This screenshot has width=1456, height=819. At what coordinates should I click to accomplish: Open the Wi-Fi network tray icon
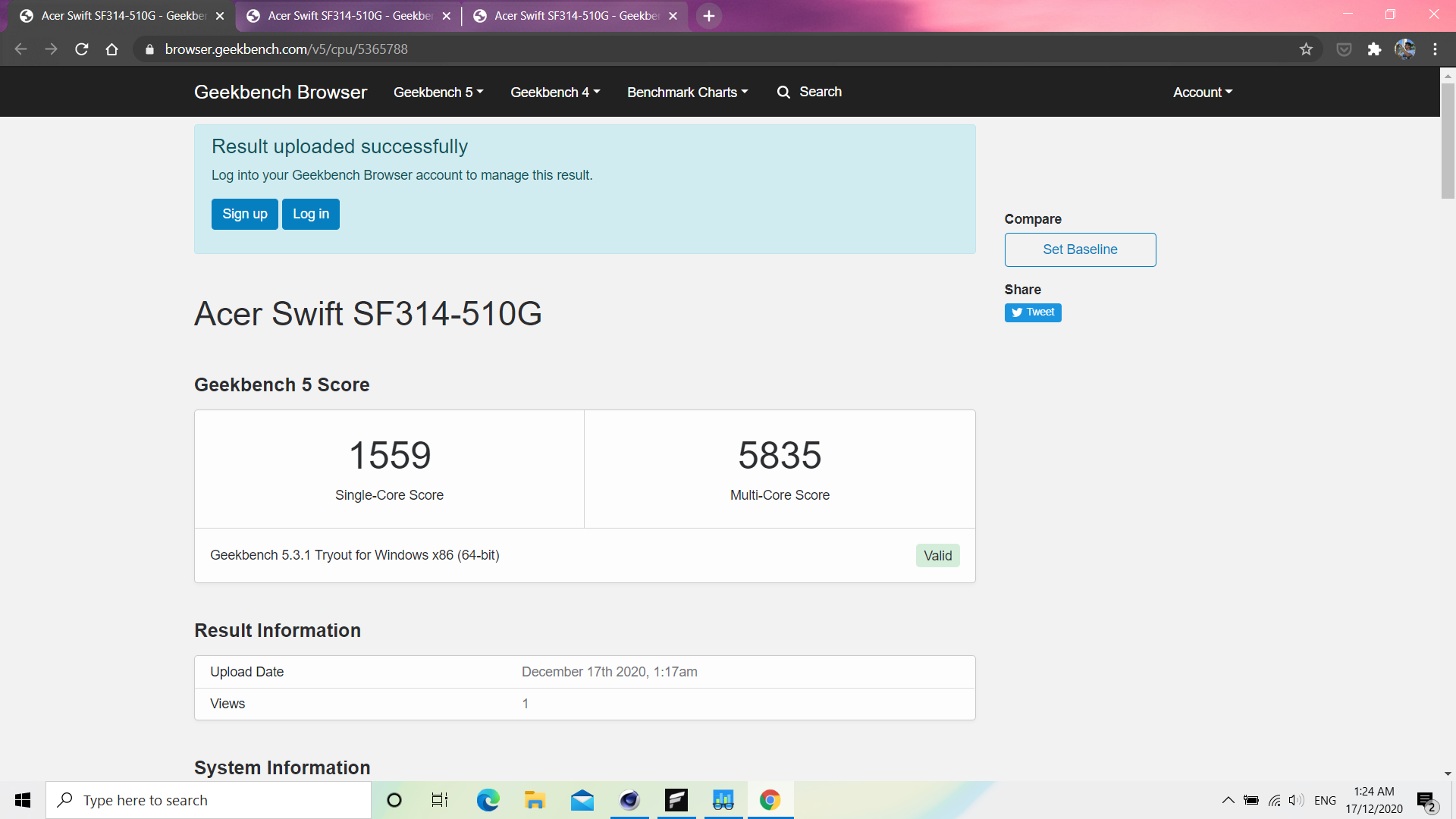1275,800
